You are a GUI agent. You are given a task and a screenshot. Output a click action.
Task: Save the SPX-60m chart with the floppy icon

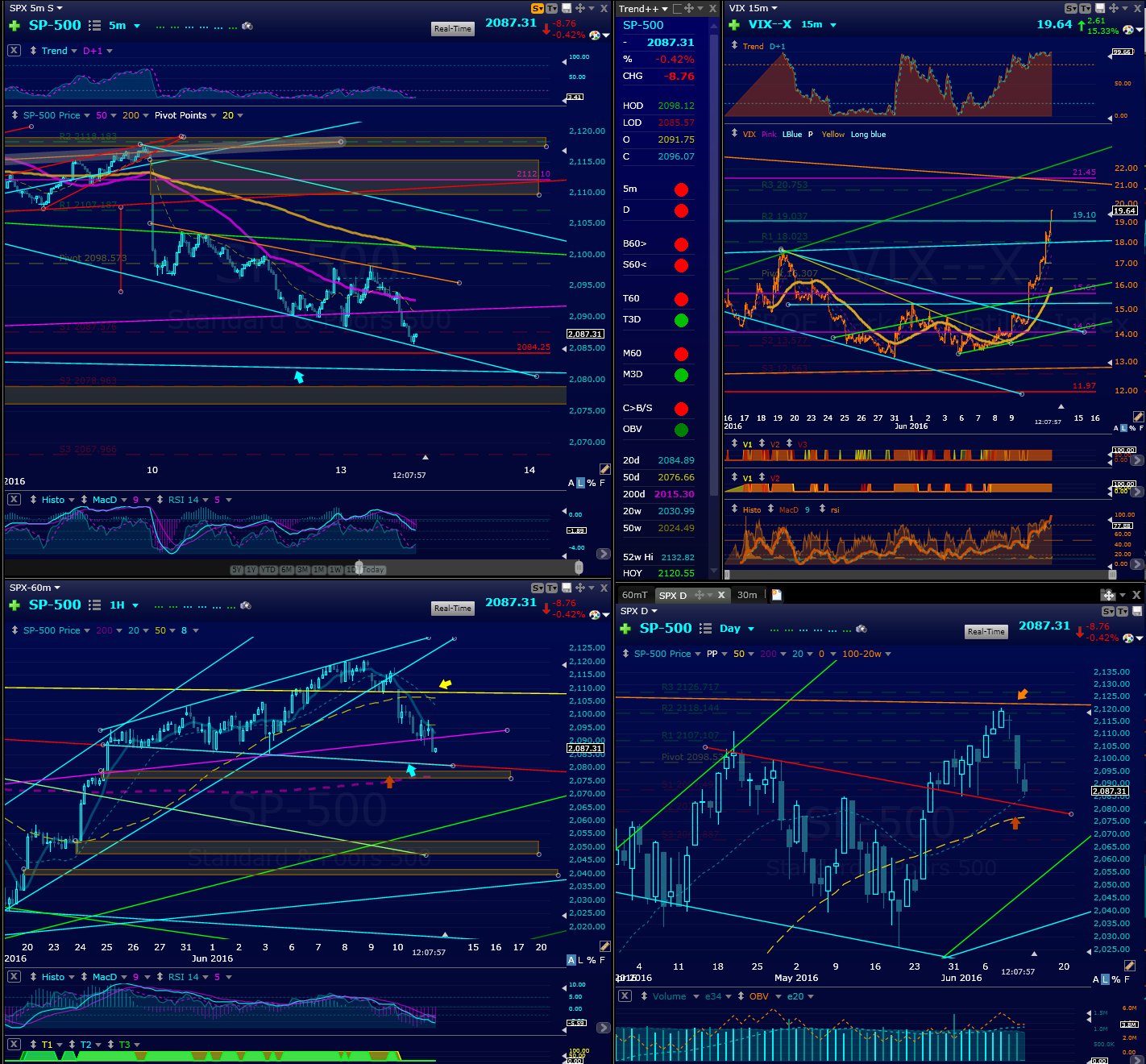click(x=567, y=588)
